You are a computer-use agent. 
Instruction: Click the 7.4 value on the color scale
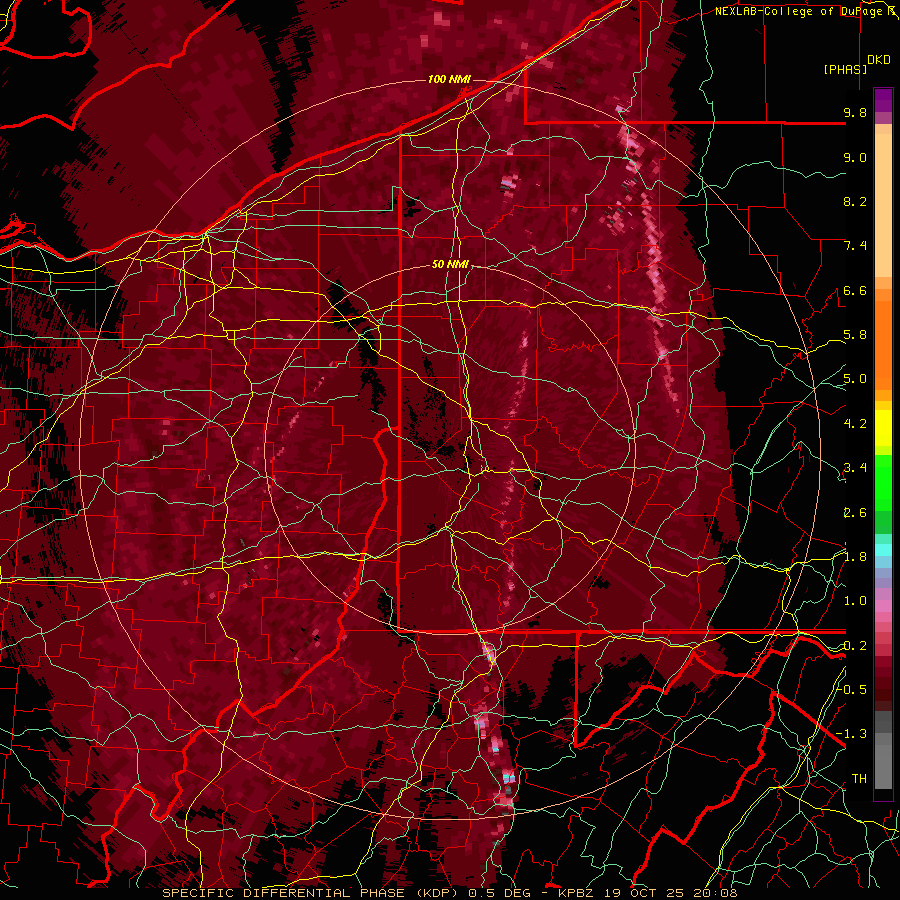[x=855, y=246]
